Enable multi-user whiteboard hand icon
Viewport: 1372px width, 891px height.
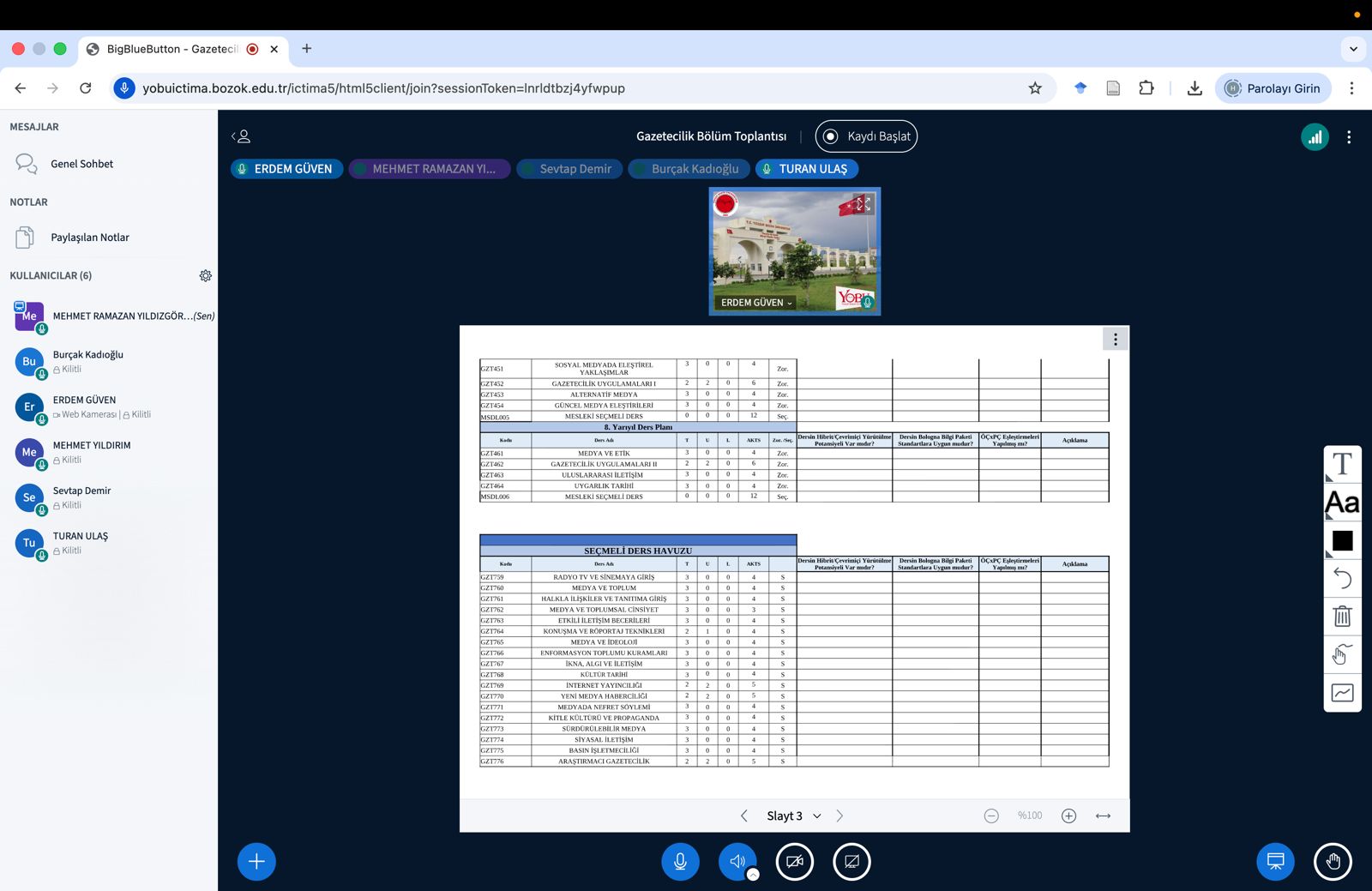pos(1342,654)
